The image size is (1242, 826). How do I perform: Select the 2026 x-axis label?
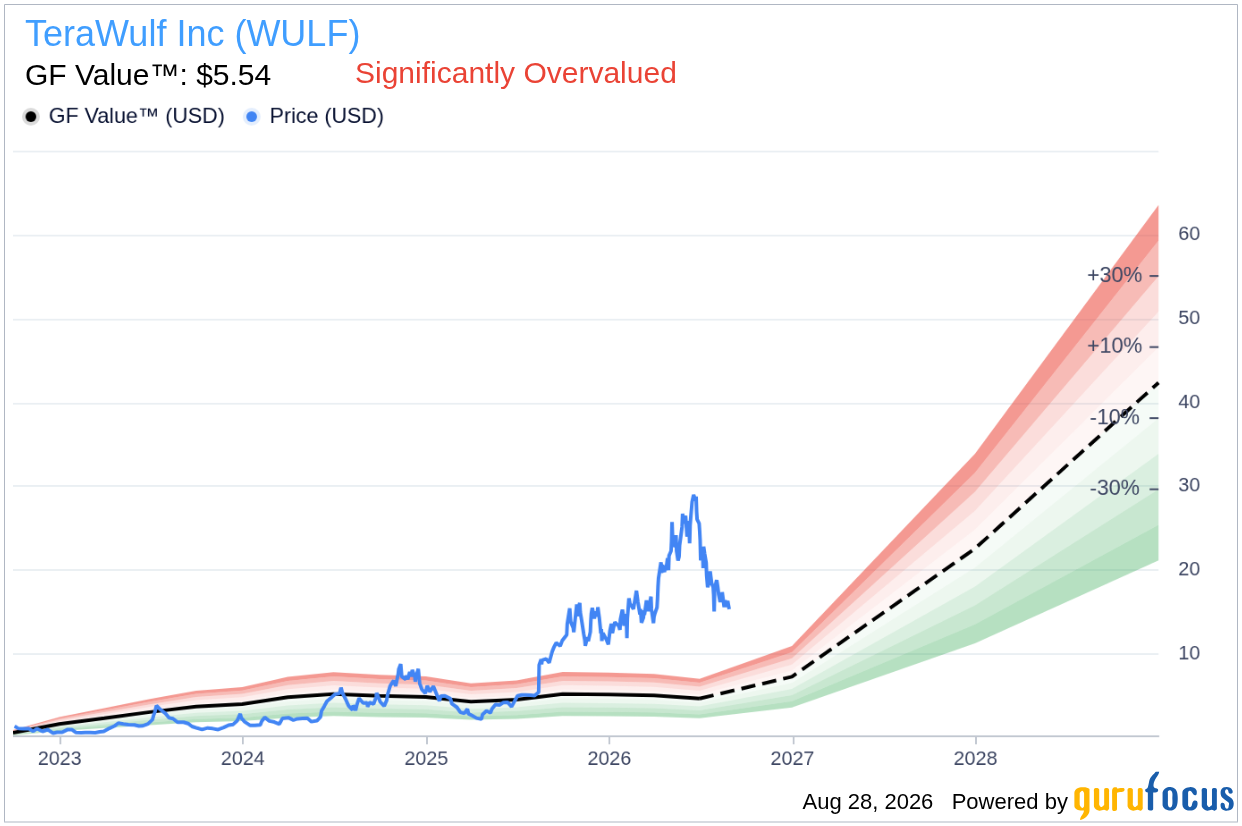click(609, 759)
